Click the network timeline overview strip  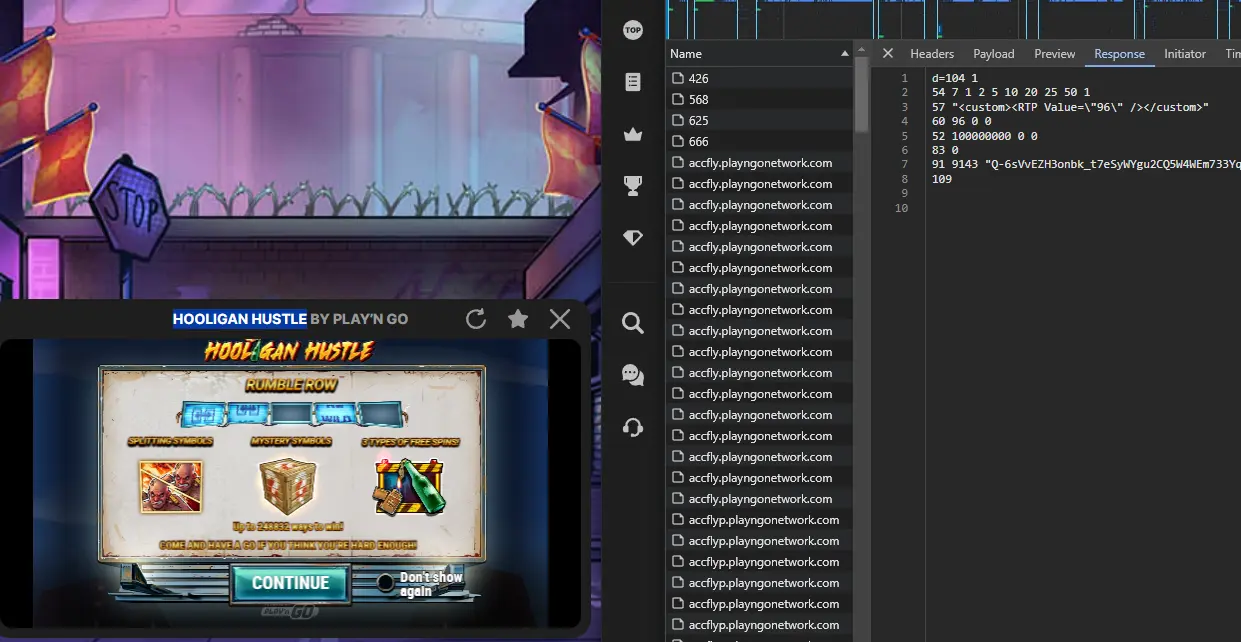953,19
